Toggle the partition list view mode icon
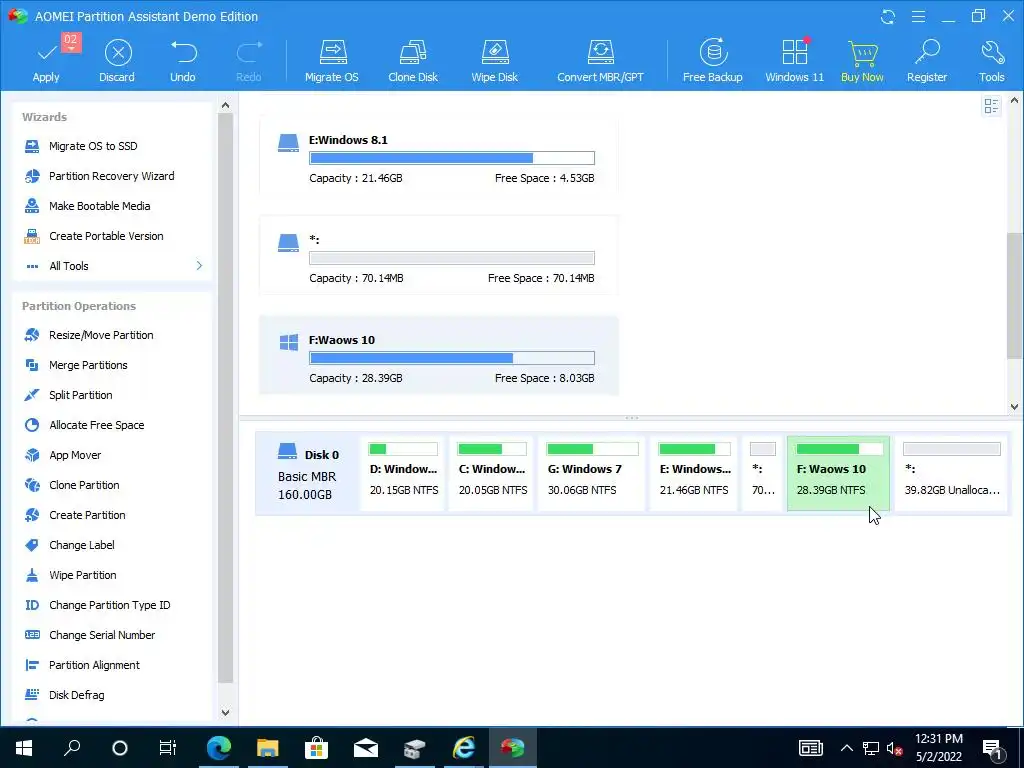This screenshot has width=1024, height=768. coord(991,106)
